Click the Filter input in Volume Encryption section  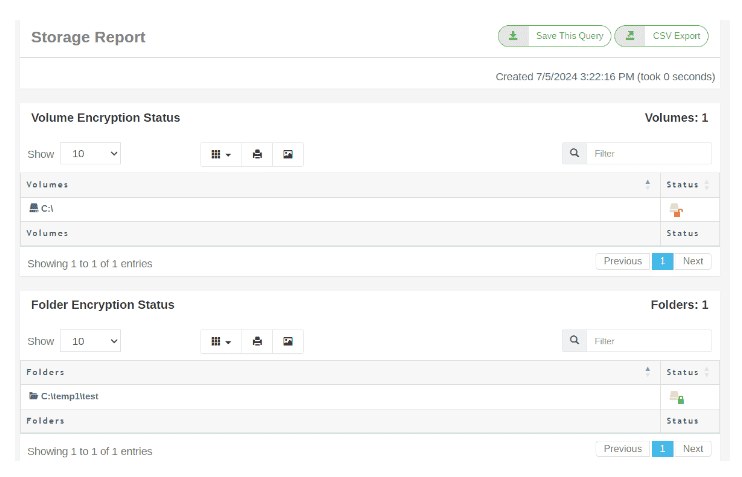(649, 154)
